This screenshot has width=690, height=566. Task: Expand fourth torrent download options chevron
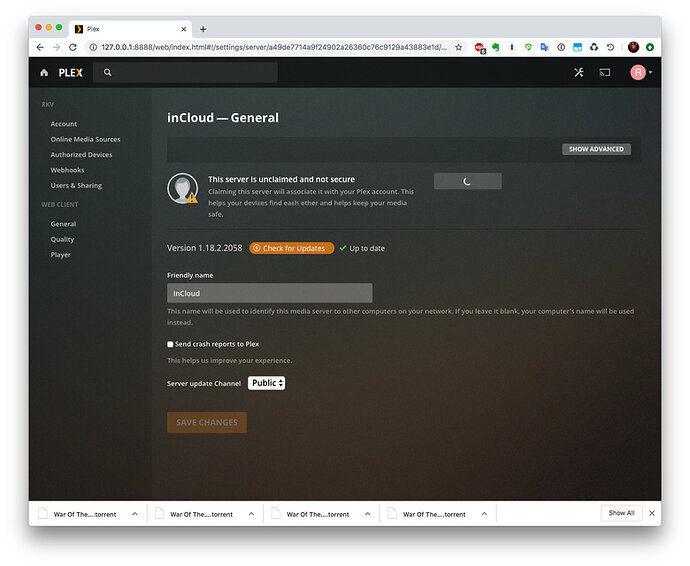tap(484, 514)
